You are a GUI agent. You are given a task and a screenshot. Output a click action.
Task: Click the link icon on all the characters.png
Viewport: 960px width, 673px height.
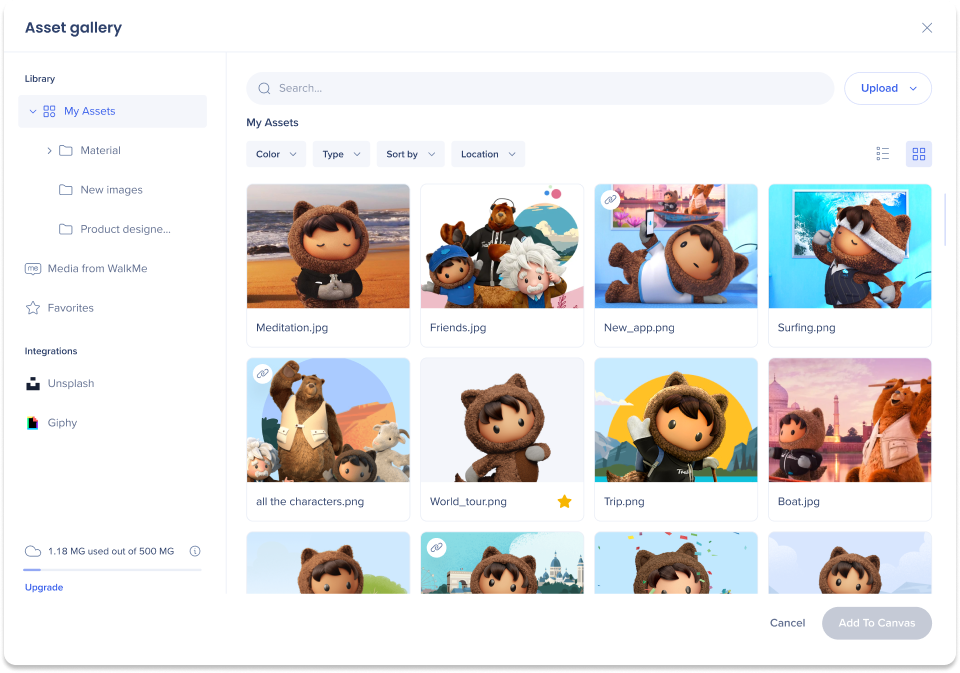tap(262, 374)
